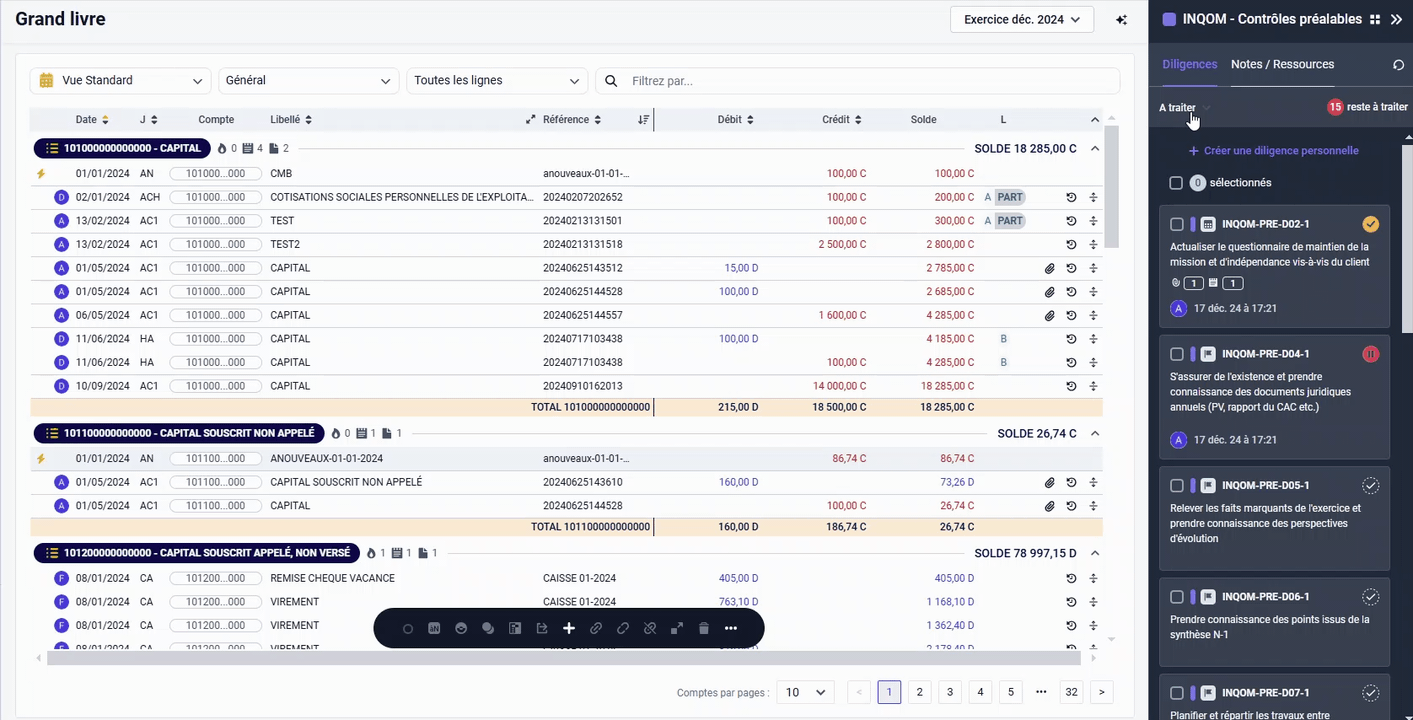Click the sparkle icon beside the Exercice selector
This screenshot has height=720, width=1413.
[x=1122, y=20]
